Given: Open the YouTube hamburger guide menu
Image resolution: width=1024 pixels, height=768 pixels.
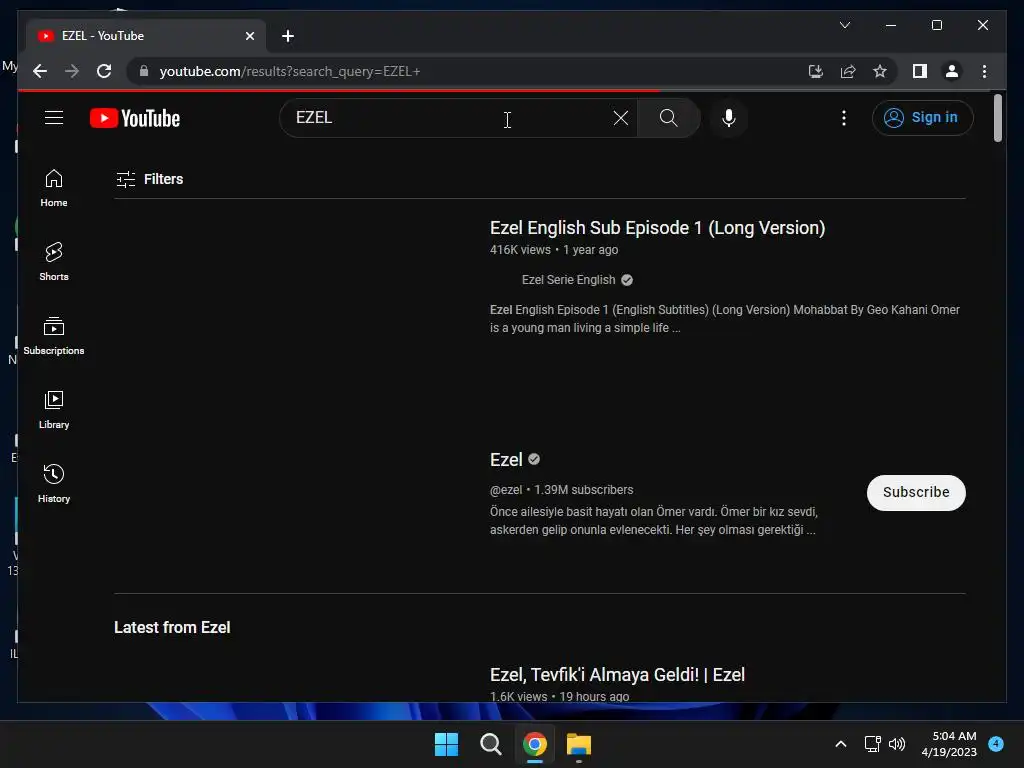Looking at the screenshot, I should pos(54,118).
